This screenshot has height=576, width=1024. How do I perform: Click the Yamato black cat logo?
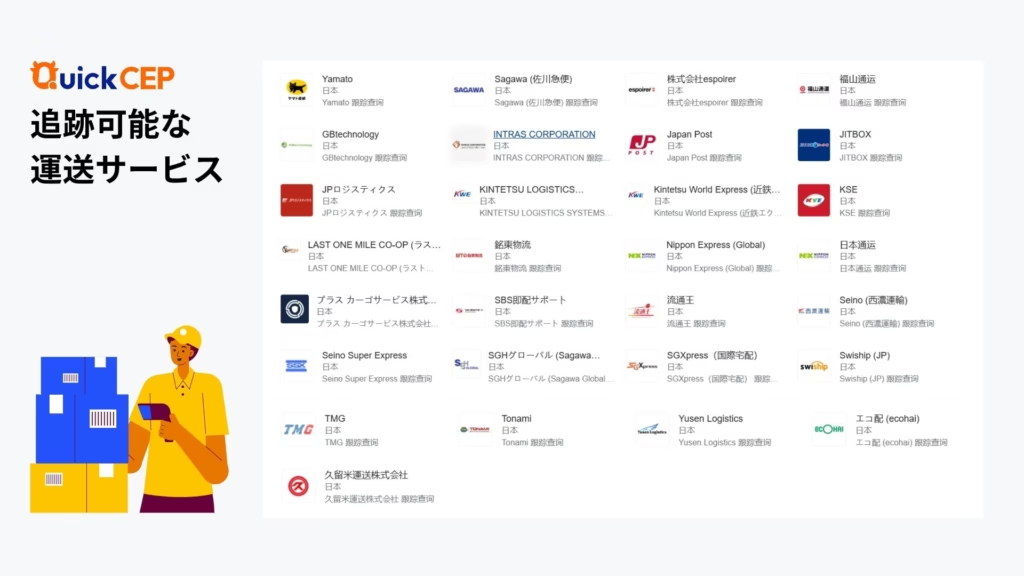tap(296, 89)
